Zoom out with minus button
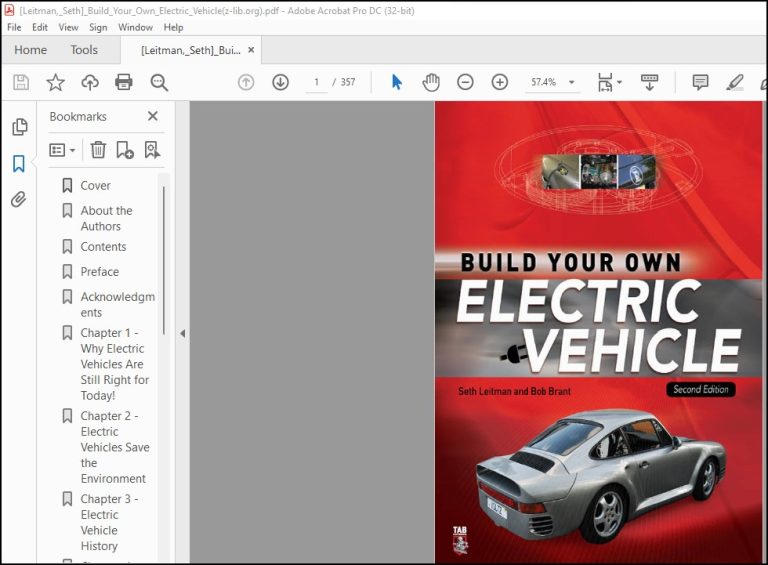The height and width of the screenshot is (565, 768). pyautogui.click(x=465, y=82)
